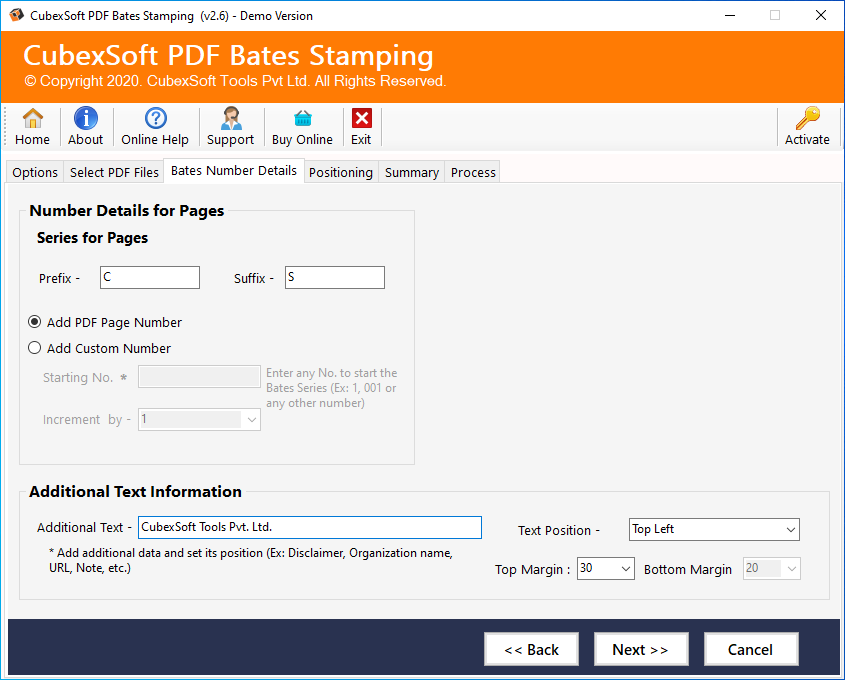The height and width of the screenshot is (680, 845).
Task: Click the red Exit icon
Action: (361, 119)
